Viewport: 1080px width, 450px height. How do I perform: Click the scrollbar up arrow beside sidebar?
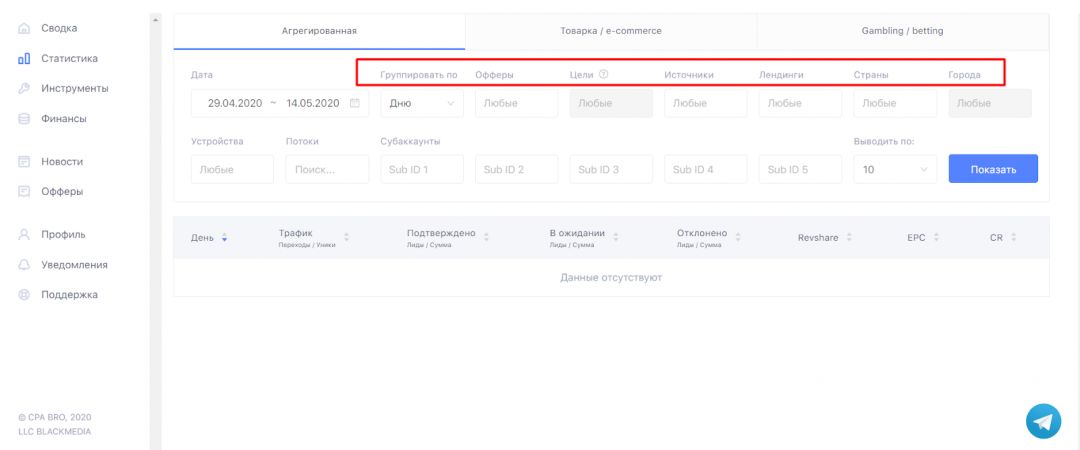click(x=155, y=19)
